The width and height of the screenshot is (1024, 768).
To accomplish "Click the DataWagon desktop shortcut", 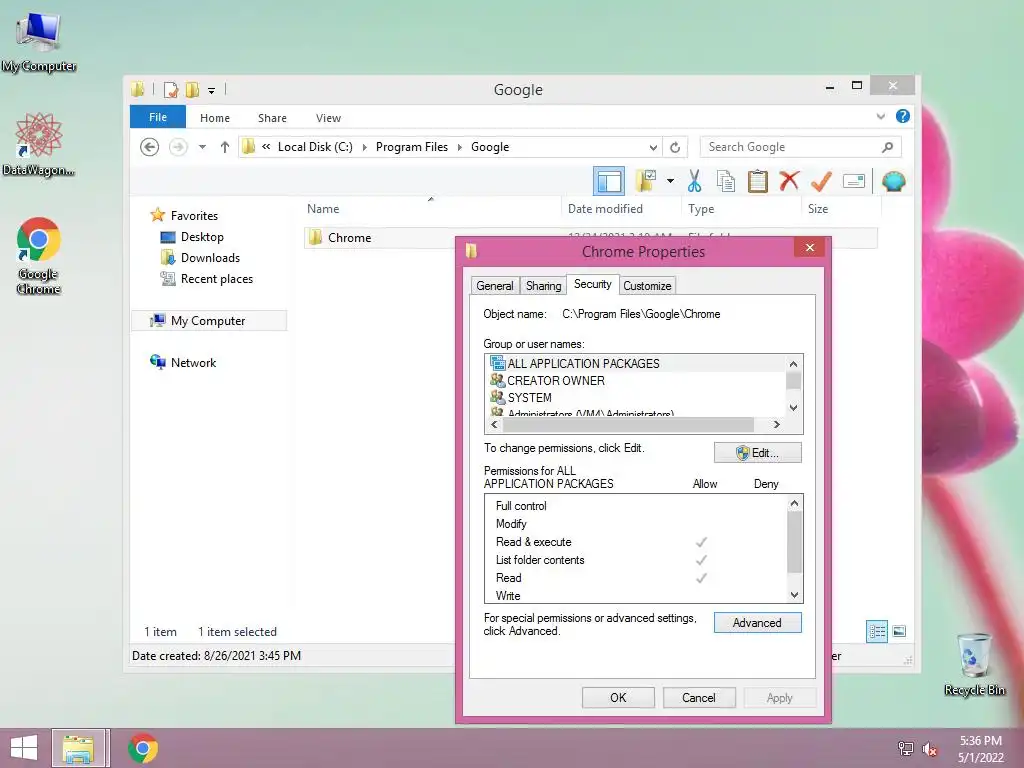I will point(39,144).
